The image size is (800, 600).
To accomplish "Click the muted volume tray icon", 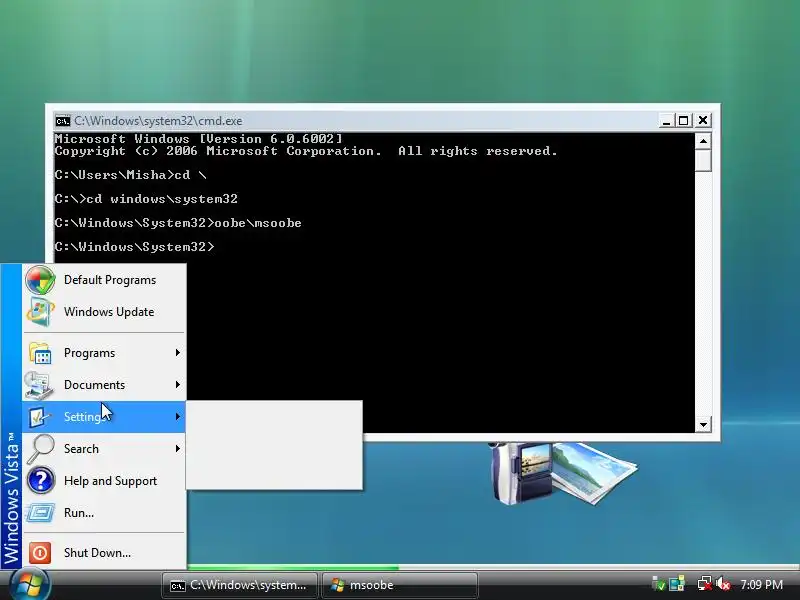I will pyautogui.click(x=722, y=584).
